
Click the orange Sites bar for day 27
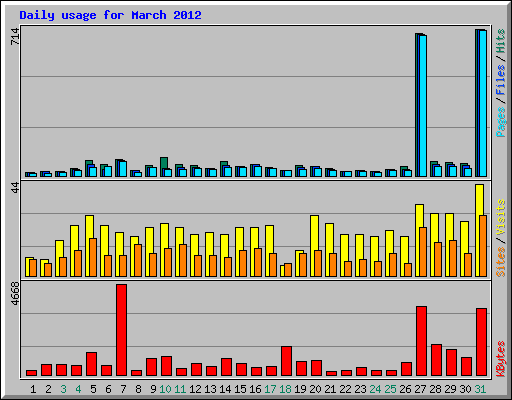[423, 252]
